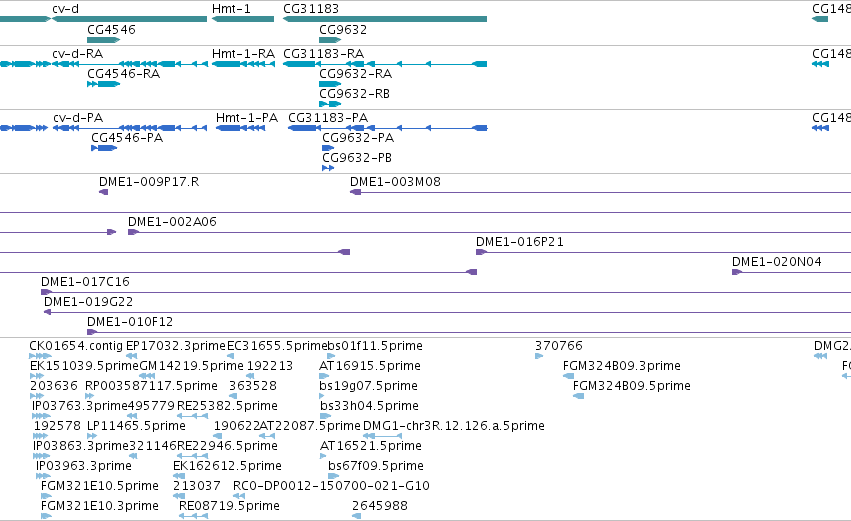
Task: Click EST LP11465.5prime
Action: [x=92, y=436]
